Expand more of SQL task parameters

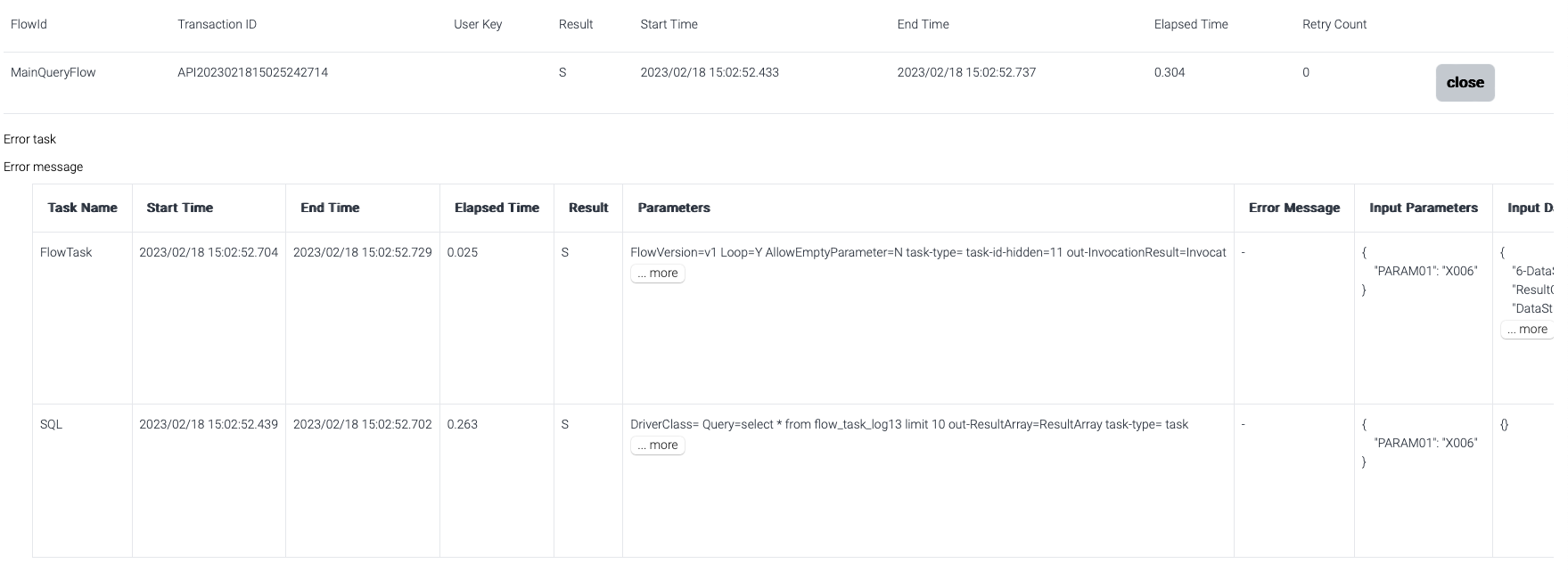pos(658,445)
